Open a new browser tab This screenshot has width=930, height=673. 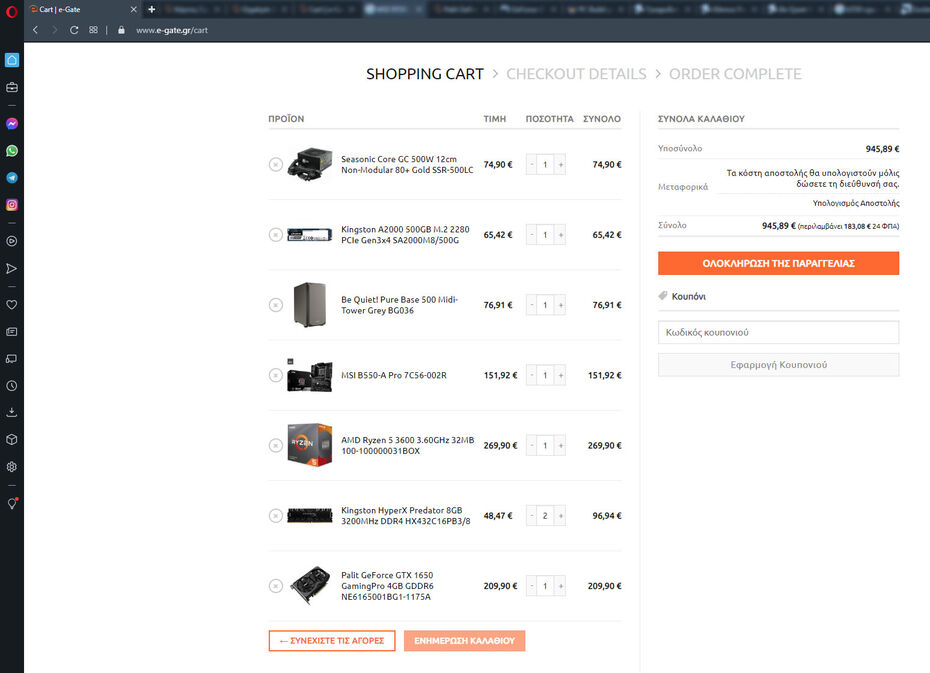pyautogui.click(x=152, y=9)
